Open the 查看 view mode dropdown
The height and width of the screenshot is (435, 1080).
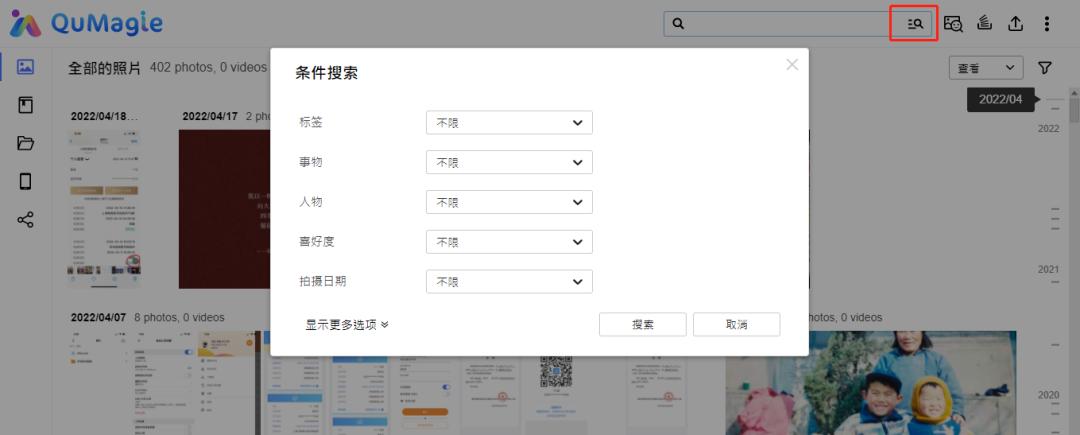point(986,67)
